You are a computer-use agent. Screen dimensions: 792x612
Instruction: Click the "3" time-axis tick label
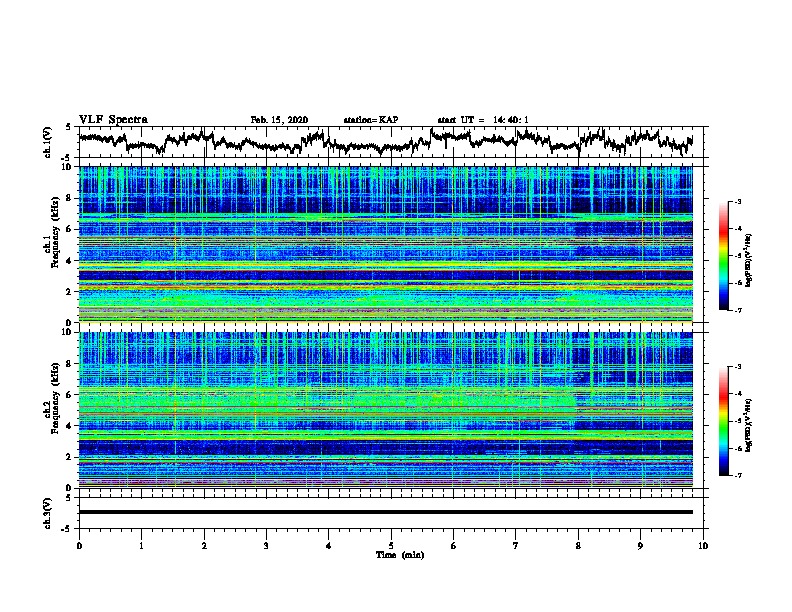[266, 545]
